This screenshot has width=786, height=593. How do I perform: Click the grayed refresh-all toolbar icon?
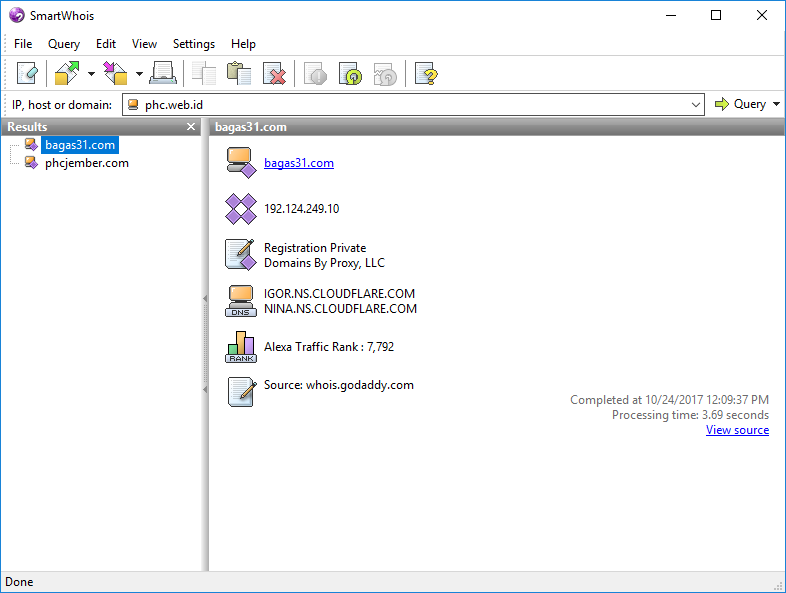click(x=385, y=74)
